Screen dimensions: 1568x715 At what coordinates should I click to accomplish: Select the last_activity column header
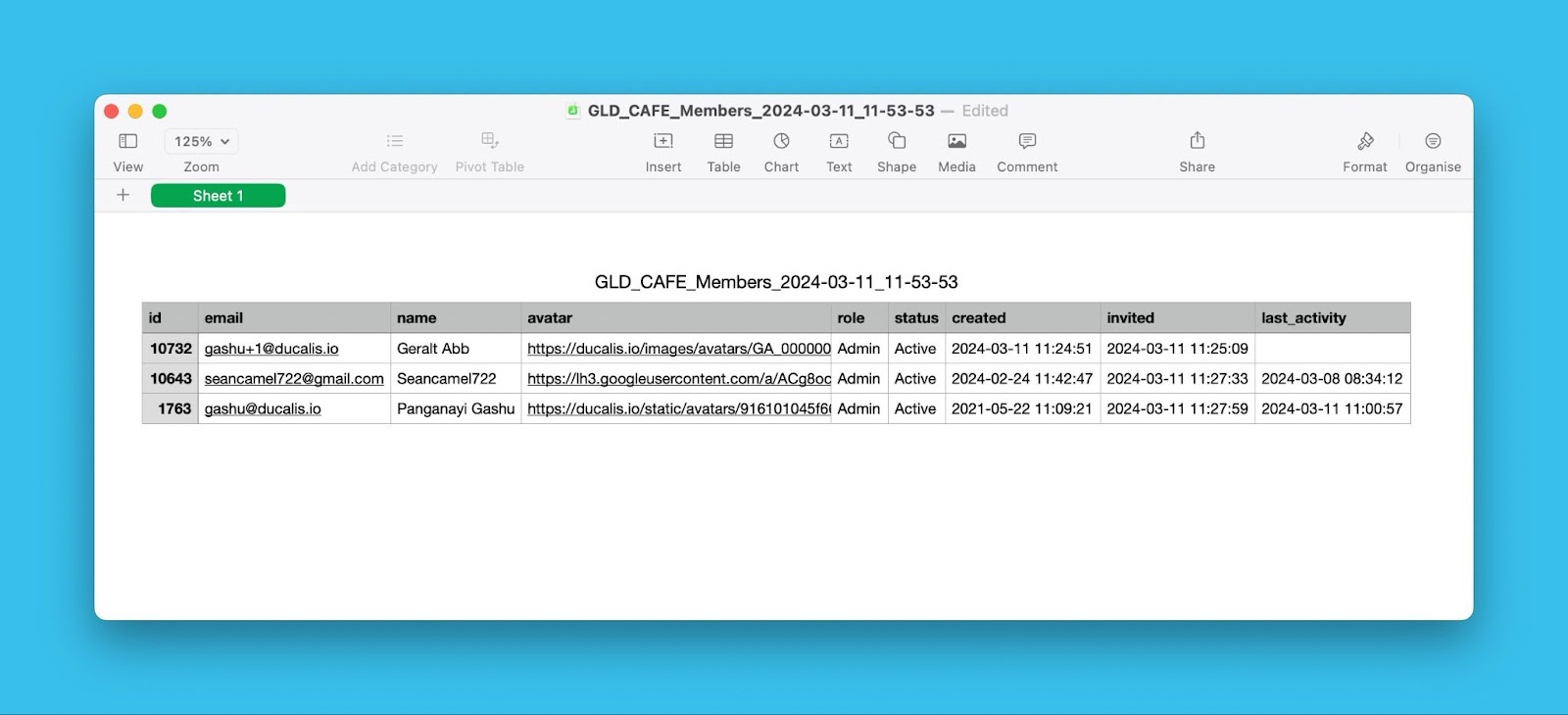click(x=1333, y=318)
